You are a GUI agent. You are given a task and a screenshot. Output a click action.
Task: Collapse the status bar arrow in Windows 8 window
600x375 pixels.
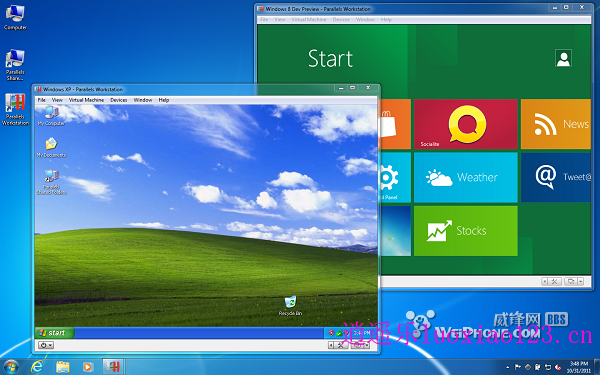[x=545, y=282]
